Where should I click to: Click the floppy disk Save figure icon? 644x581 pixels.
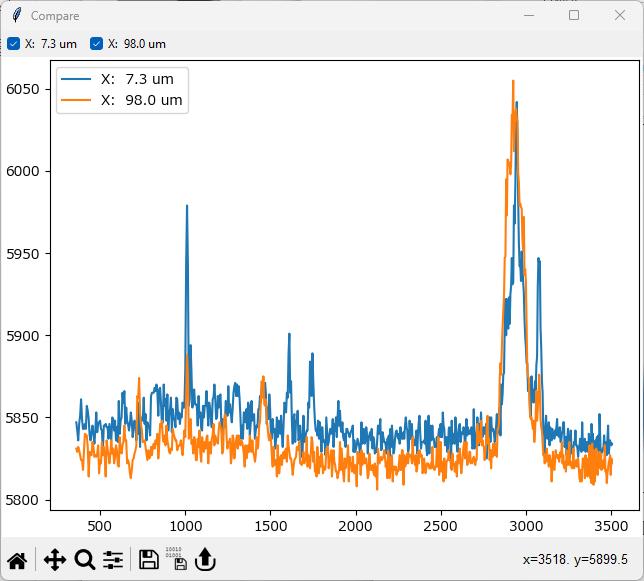(x=149, y=560)
